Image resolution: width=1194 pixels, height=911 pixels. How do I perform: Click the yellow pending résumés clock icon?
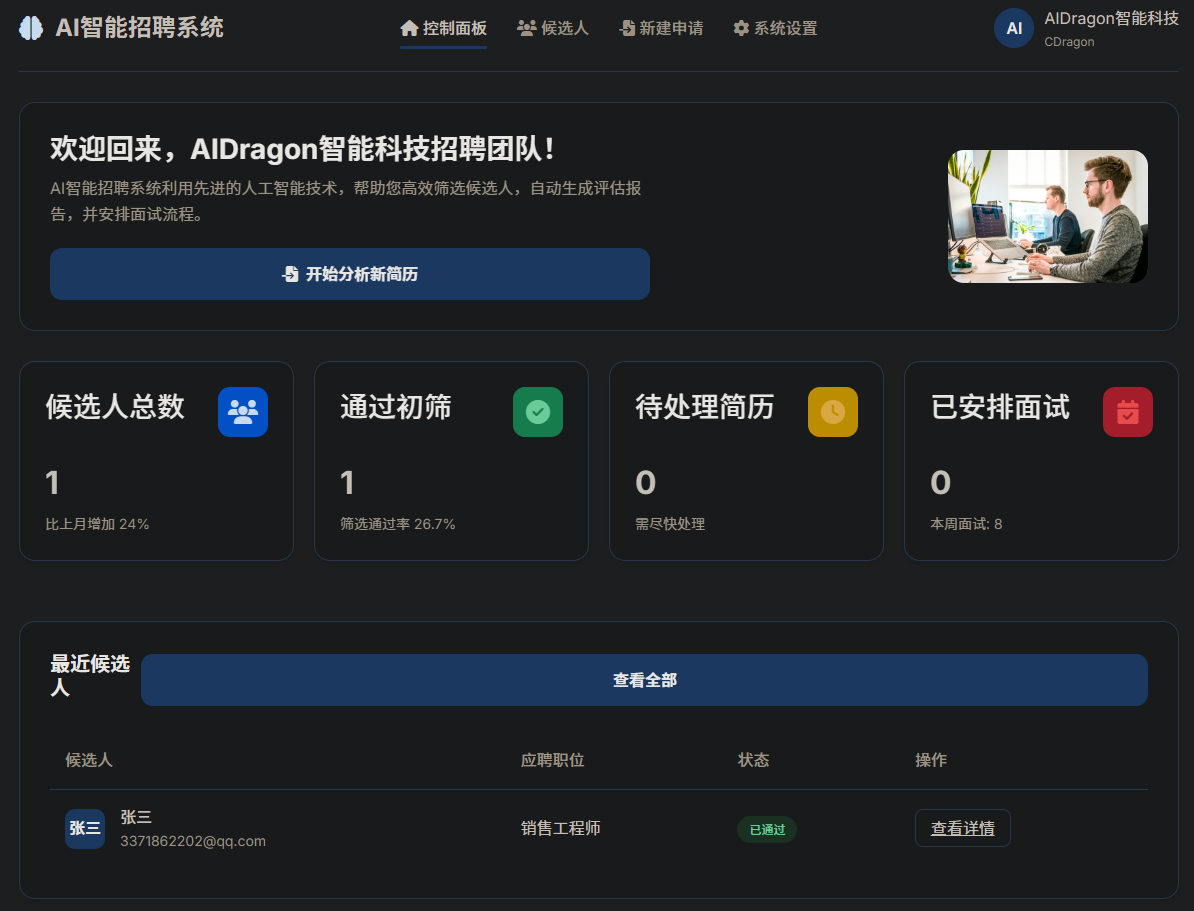[832, 412]
